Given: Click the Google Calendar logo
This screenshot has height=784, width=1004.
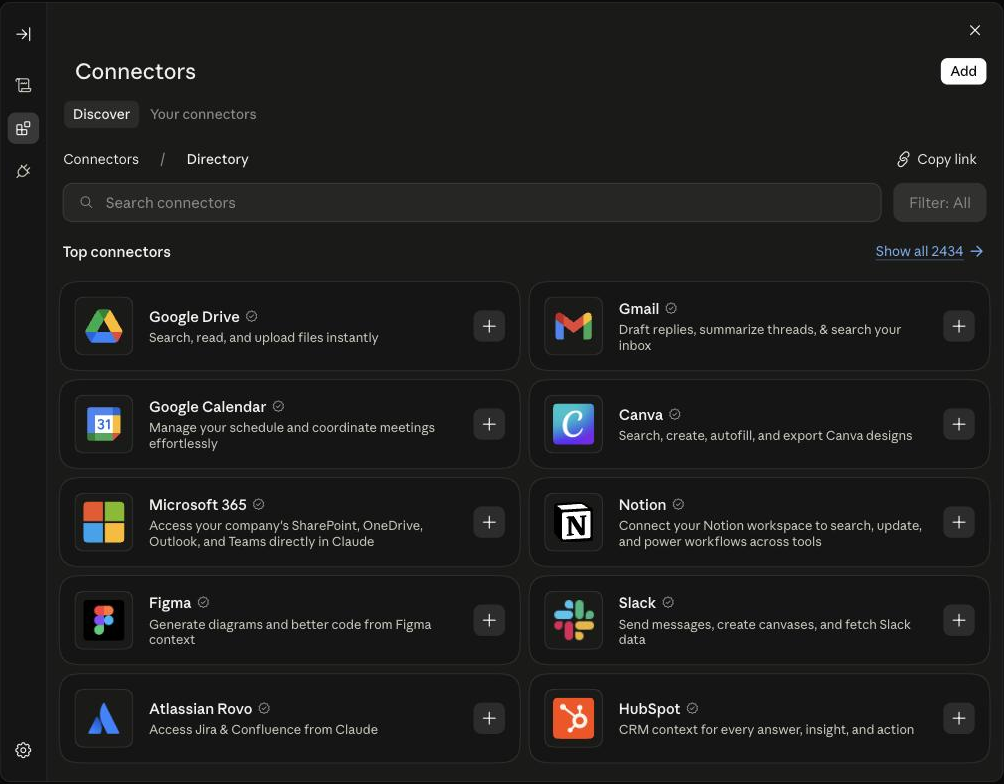Looking at the screenshot, I should 104,424.
